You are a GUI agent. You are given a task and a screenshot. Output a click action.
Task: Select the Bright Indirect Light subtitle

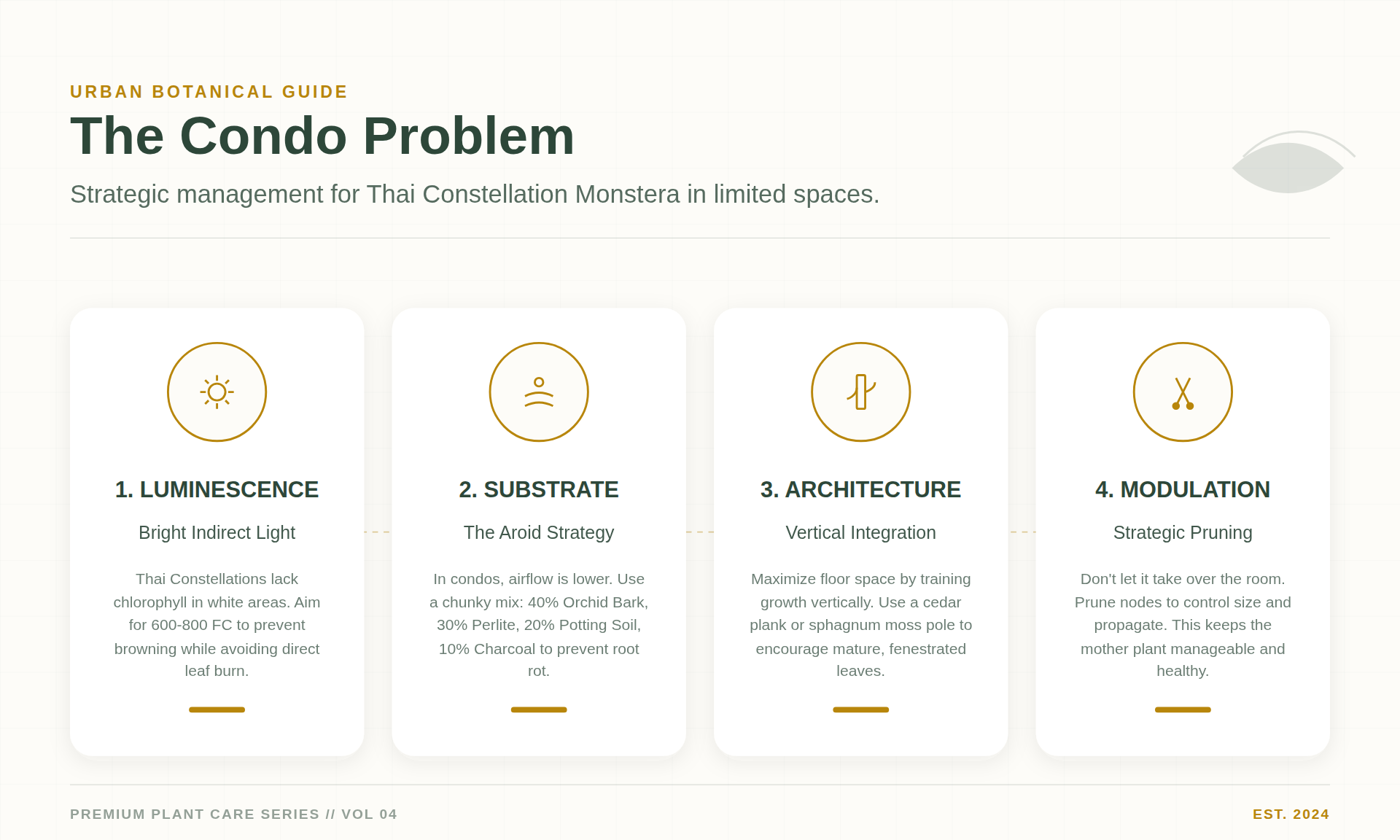pos(217,532)
